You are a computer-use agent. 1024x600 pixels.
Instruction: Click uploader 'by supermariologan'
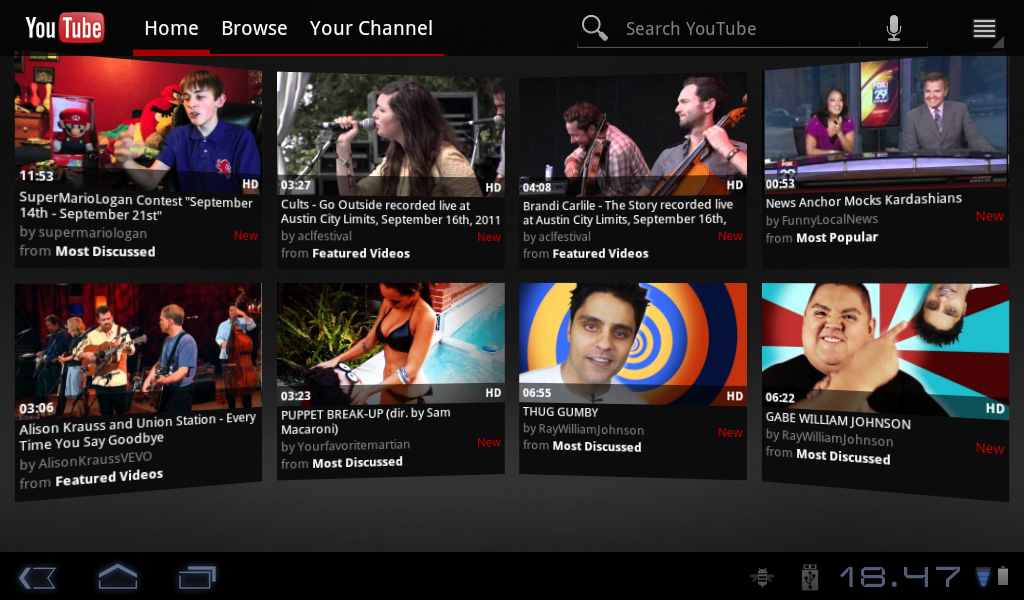[x=83, y=232]
